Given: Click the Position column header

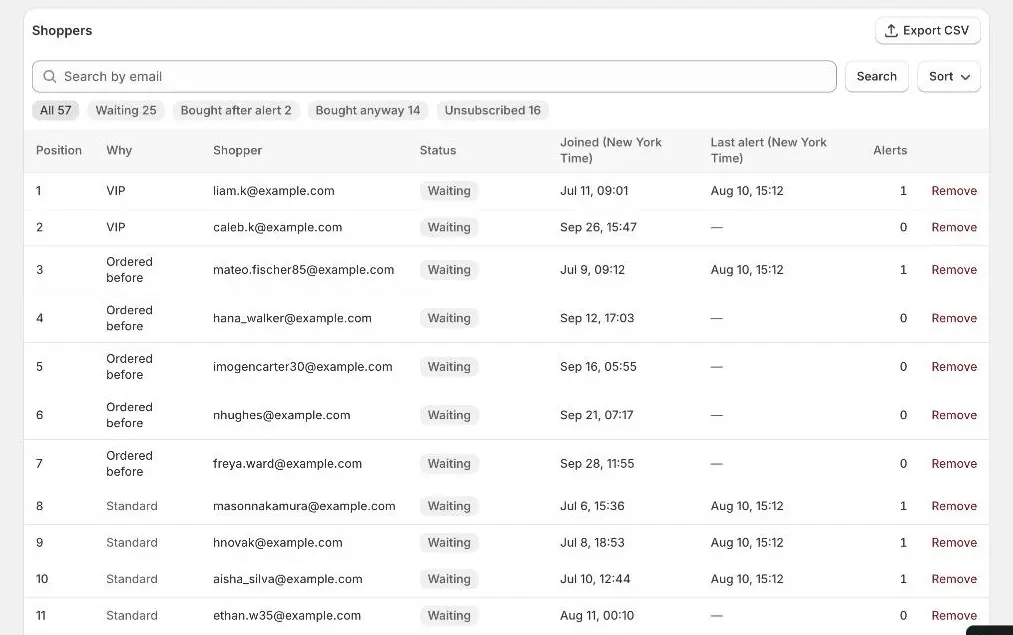Looking at the screenshot, I should click(x=59, y=150).
